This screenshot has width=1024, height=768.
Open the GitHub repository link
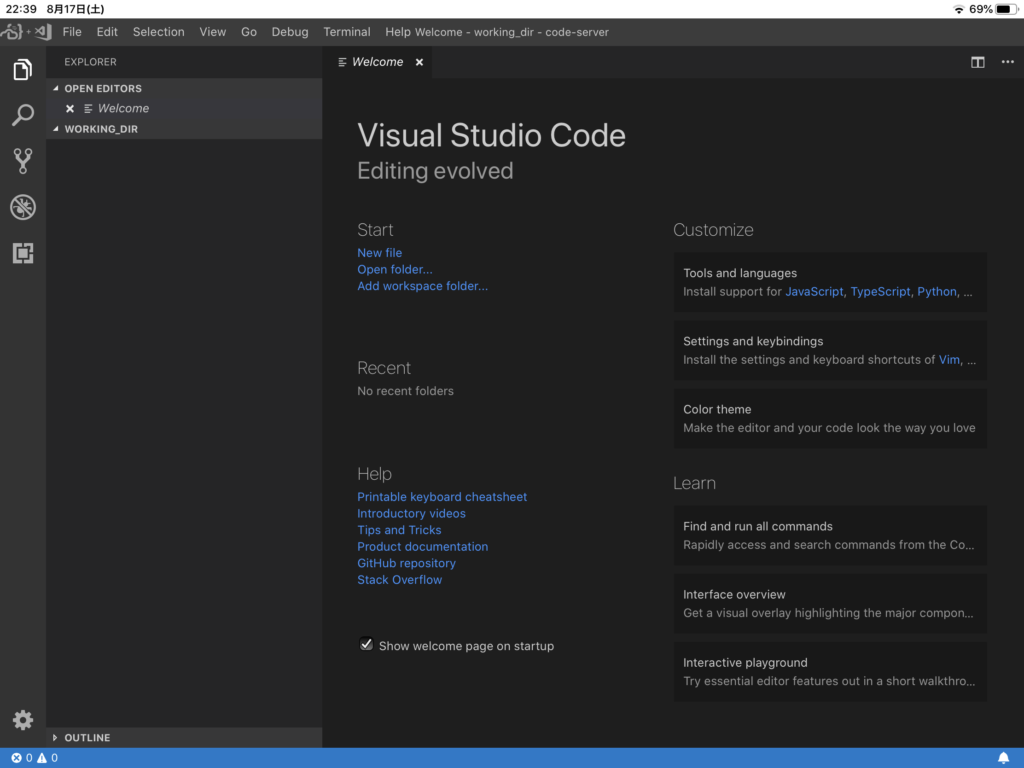click(x=406, y=563)
